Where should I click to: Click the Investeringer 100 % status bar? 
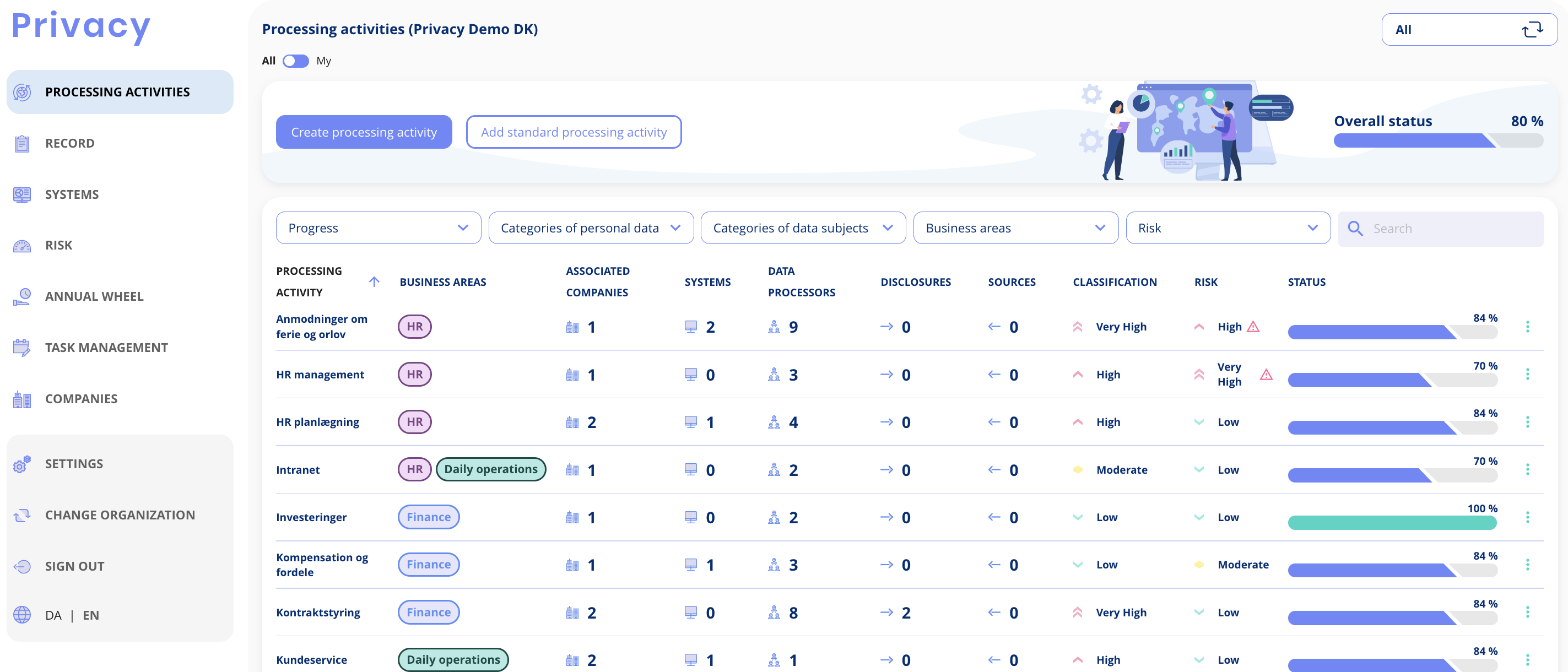click(1392, 522)
